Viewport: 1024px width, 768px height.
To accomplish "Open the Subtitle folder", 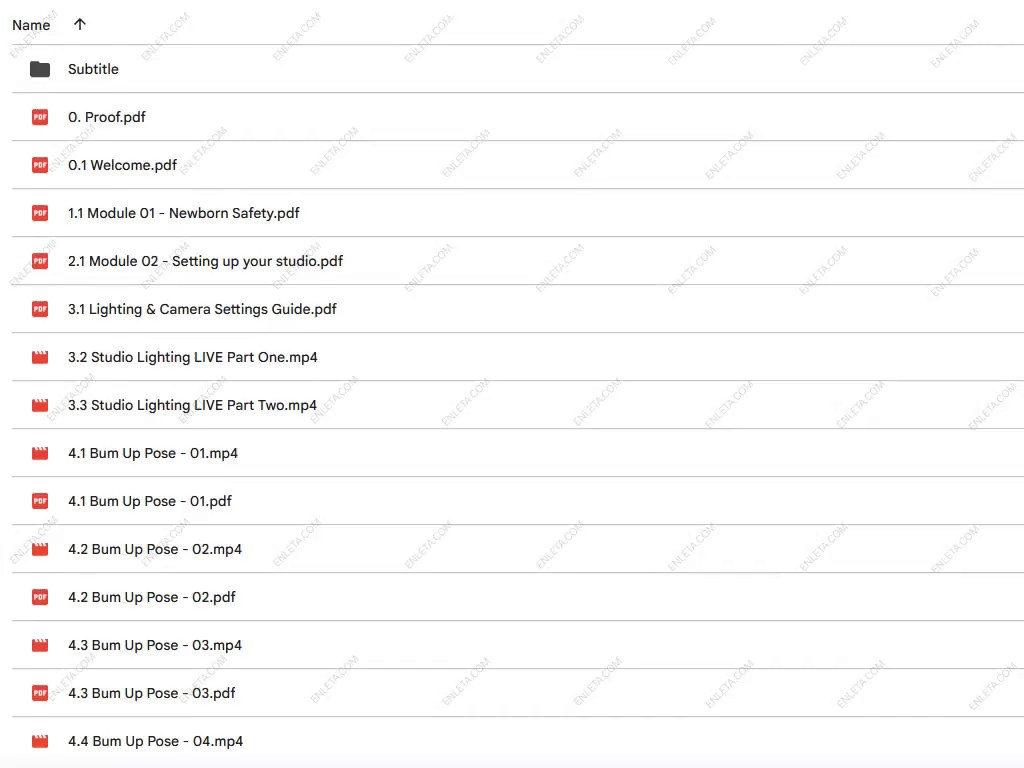I will (93, 69).
